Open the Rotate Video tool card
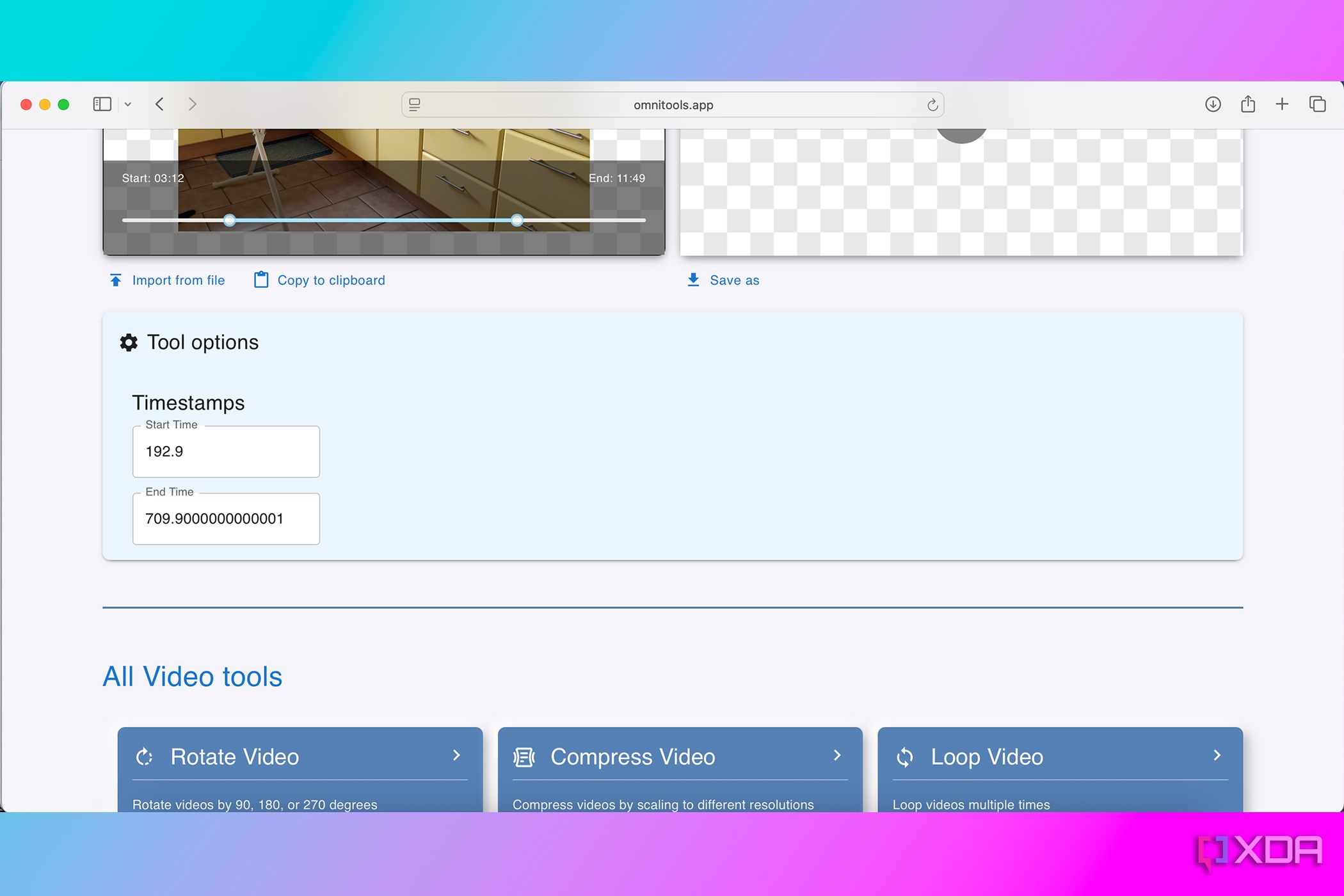Image resolution: width=1344 pixels, height=896 pixels. pos(300,769)
